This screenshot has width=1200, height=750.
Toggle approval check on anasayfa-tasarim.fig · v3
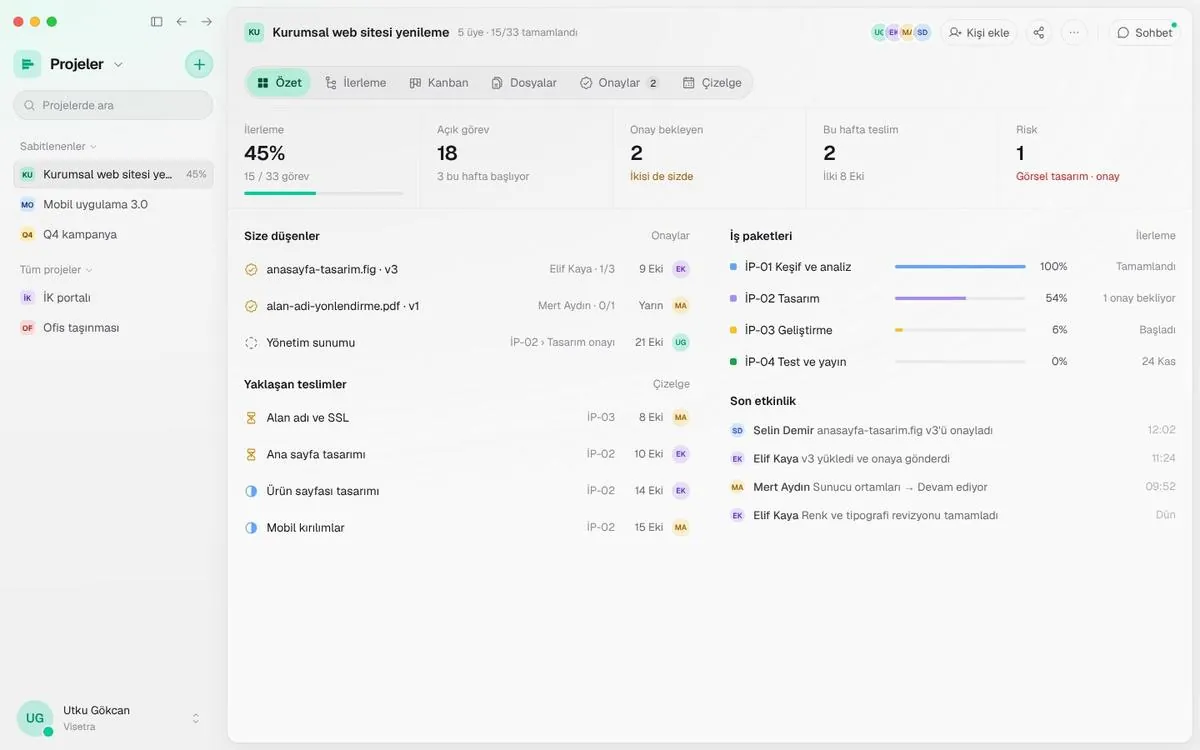251,269
